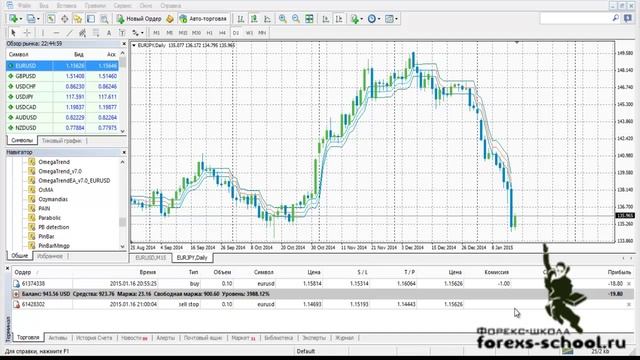This screenshot has width=640, height=360.
Task: Switch timeframe to M5
Action: (x=169, y=33)
